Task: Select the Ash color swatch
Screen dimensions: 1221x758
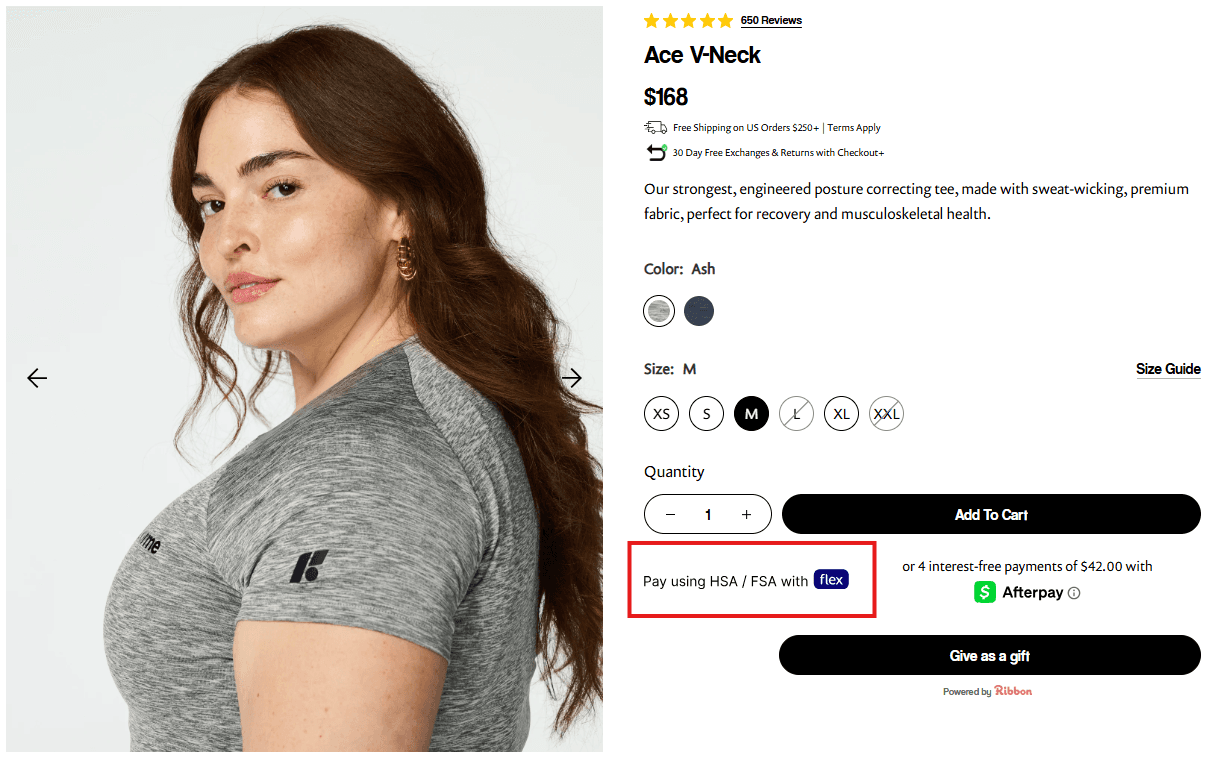Action: click(659, 311)
